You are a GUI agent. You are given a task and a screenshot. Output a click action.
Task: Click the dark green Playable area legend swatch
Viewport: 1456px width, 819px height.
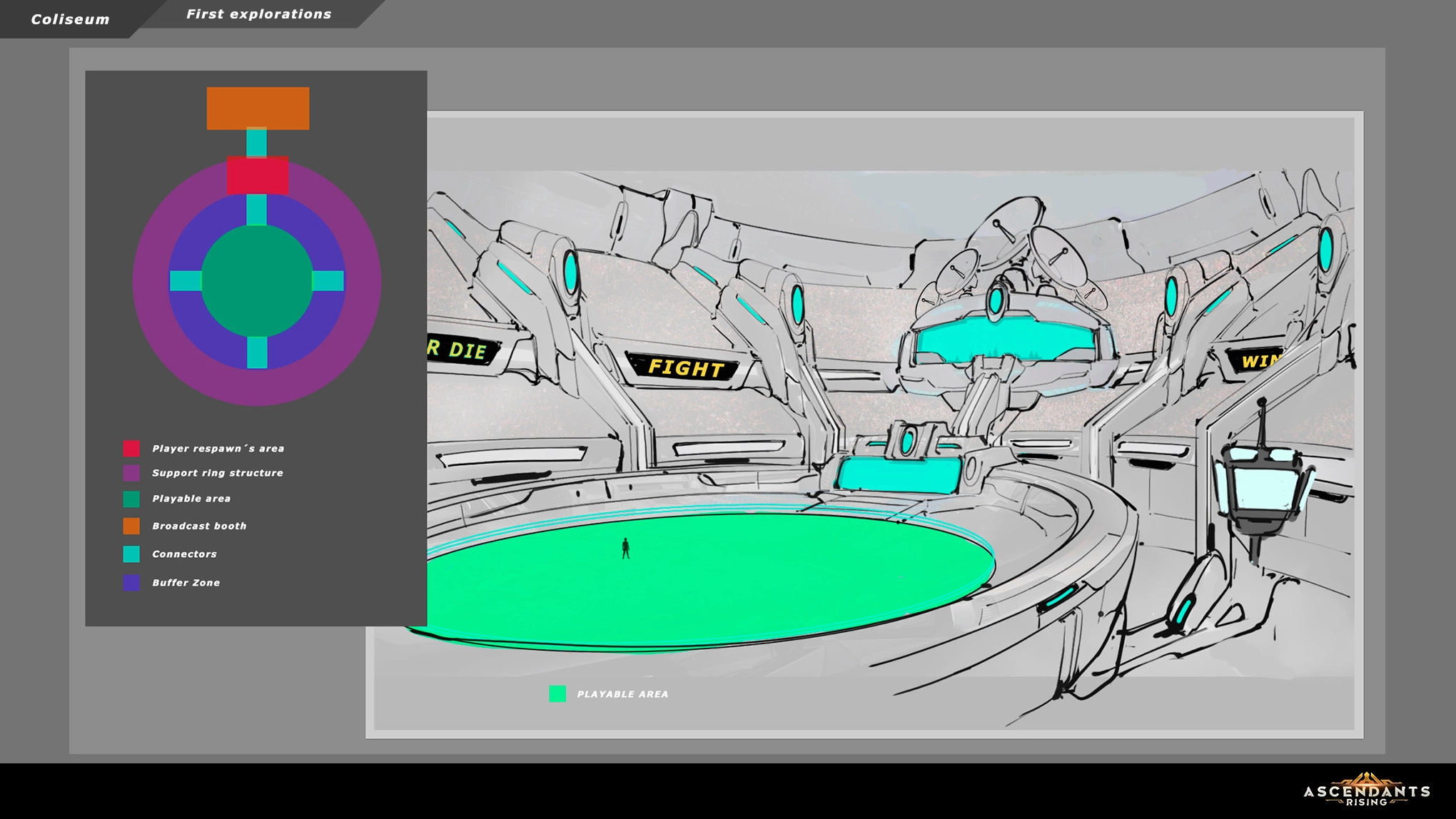click(131, 499)
